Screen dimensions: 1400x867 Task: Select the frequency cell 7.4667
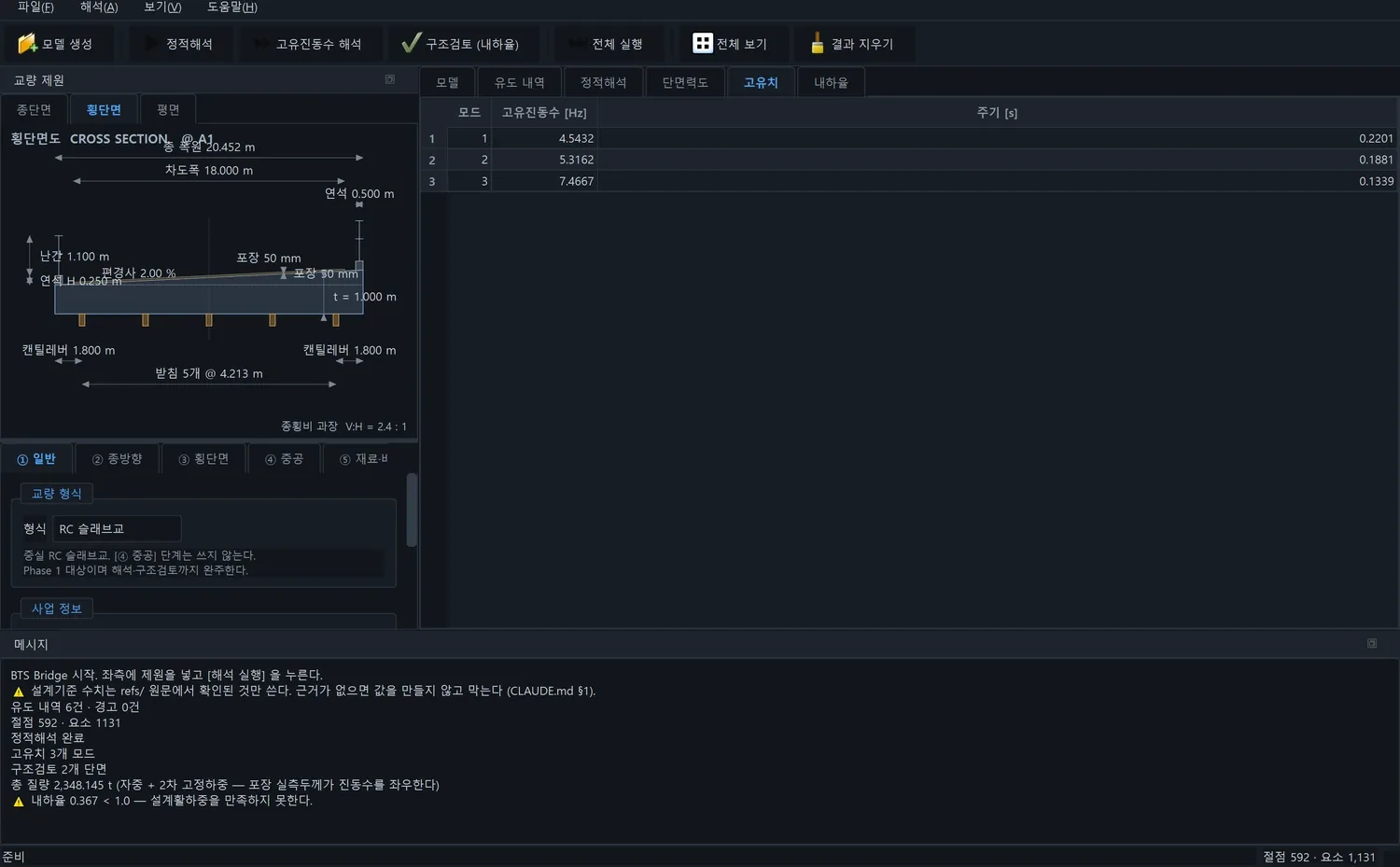[x=545, y=181]
